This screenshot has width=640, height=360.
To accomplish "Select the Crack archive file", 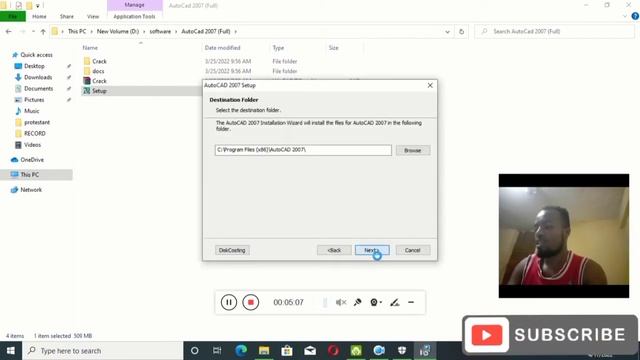I will point(99,81).
